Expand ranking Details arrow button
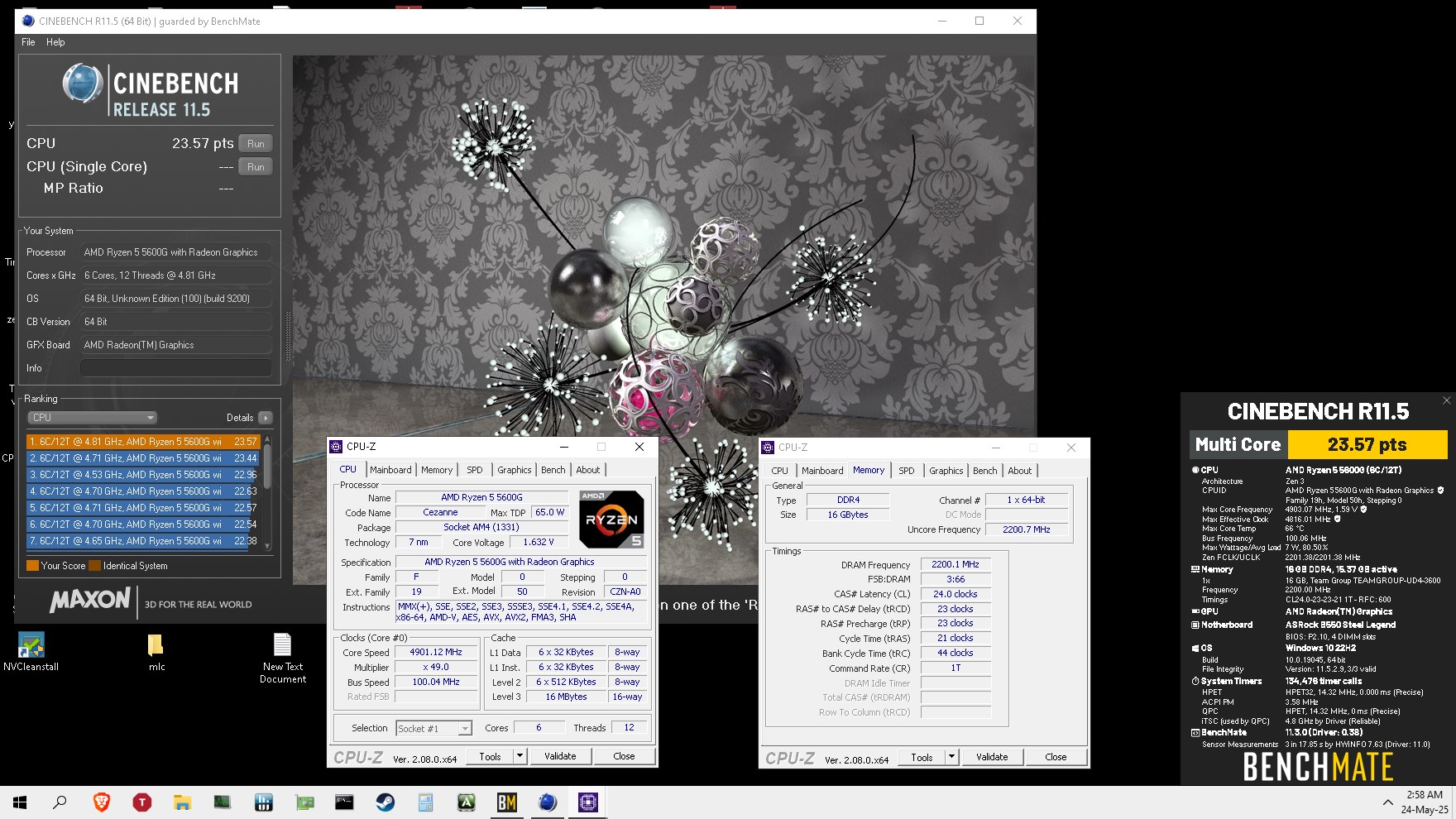 coord(266,418)
